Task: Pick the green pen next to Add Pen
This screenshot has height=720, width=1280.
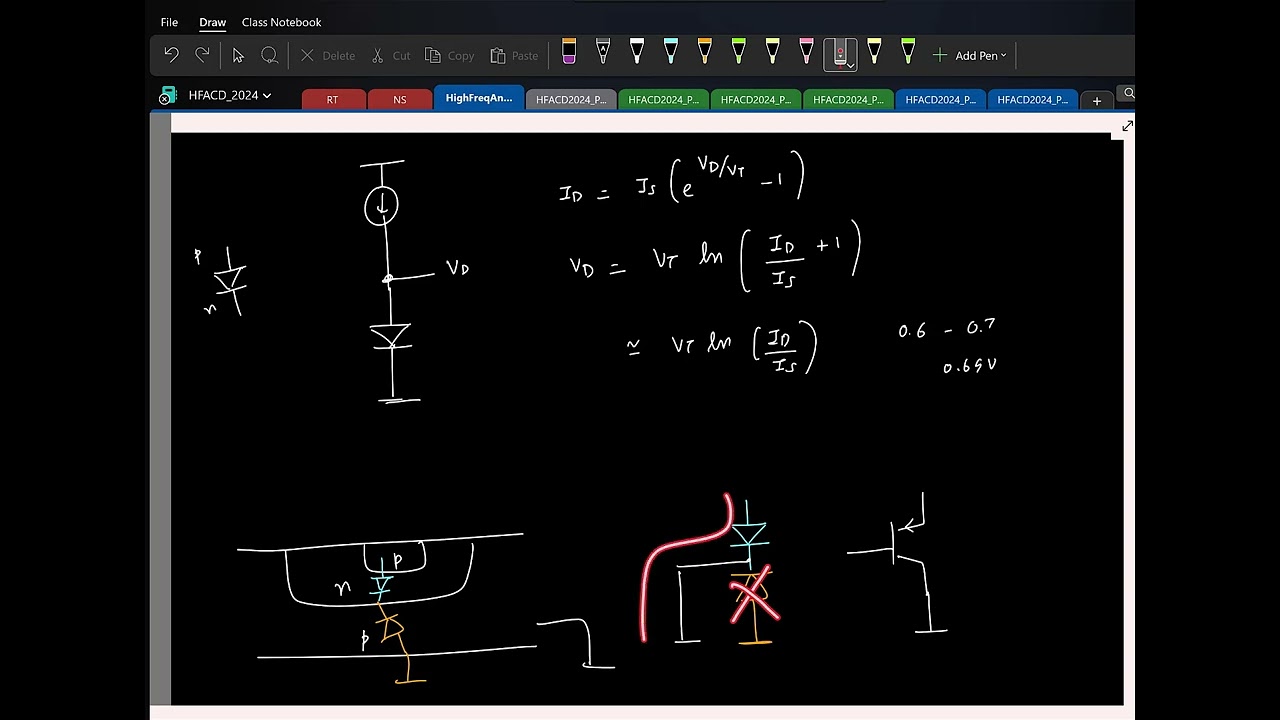Action: click(909, 53)
